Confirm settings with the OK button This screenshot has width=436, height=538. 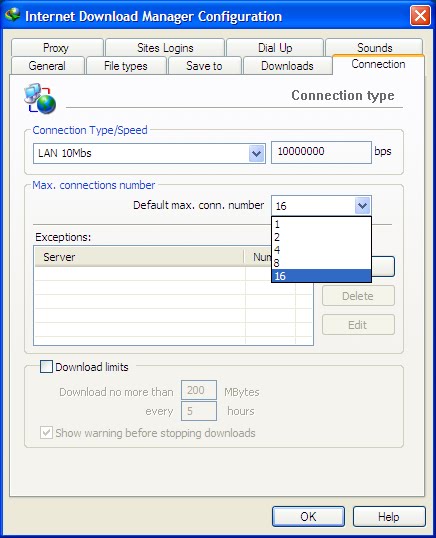308,516
